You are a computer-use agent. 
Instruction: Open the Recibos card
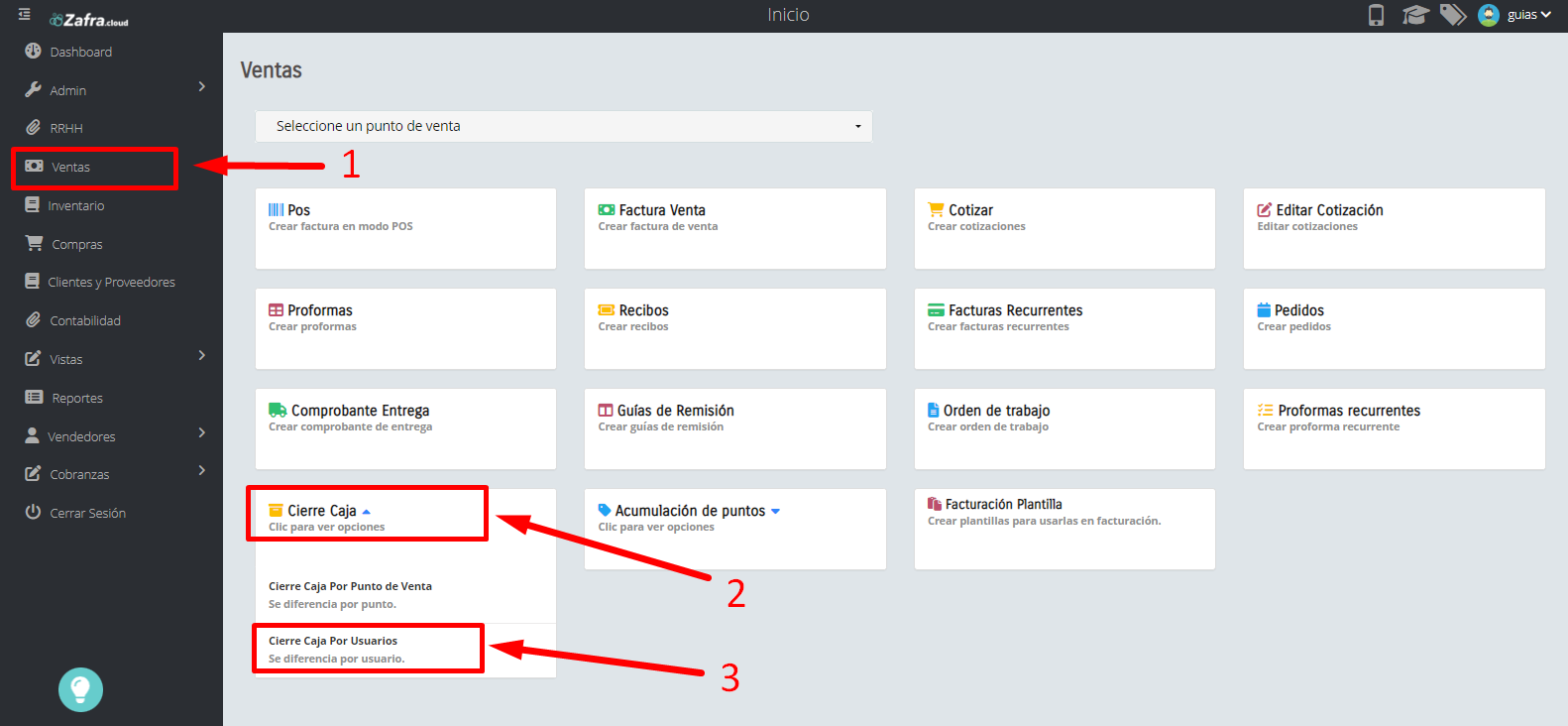[734, 328]
